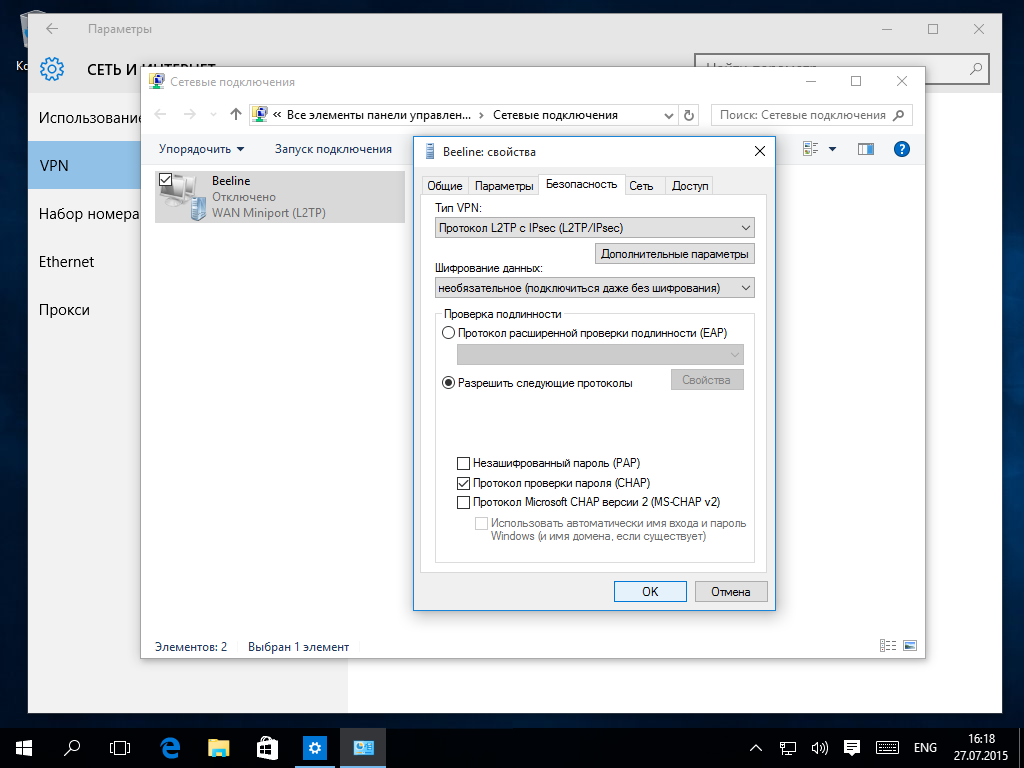Show hidden tray icons chevron
The height and width of the screenshot is (768, 1024).
pos(756,748)
